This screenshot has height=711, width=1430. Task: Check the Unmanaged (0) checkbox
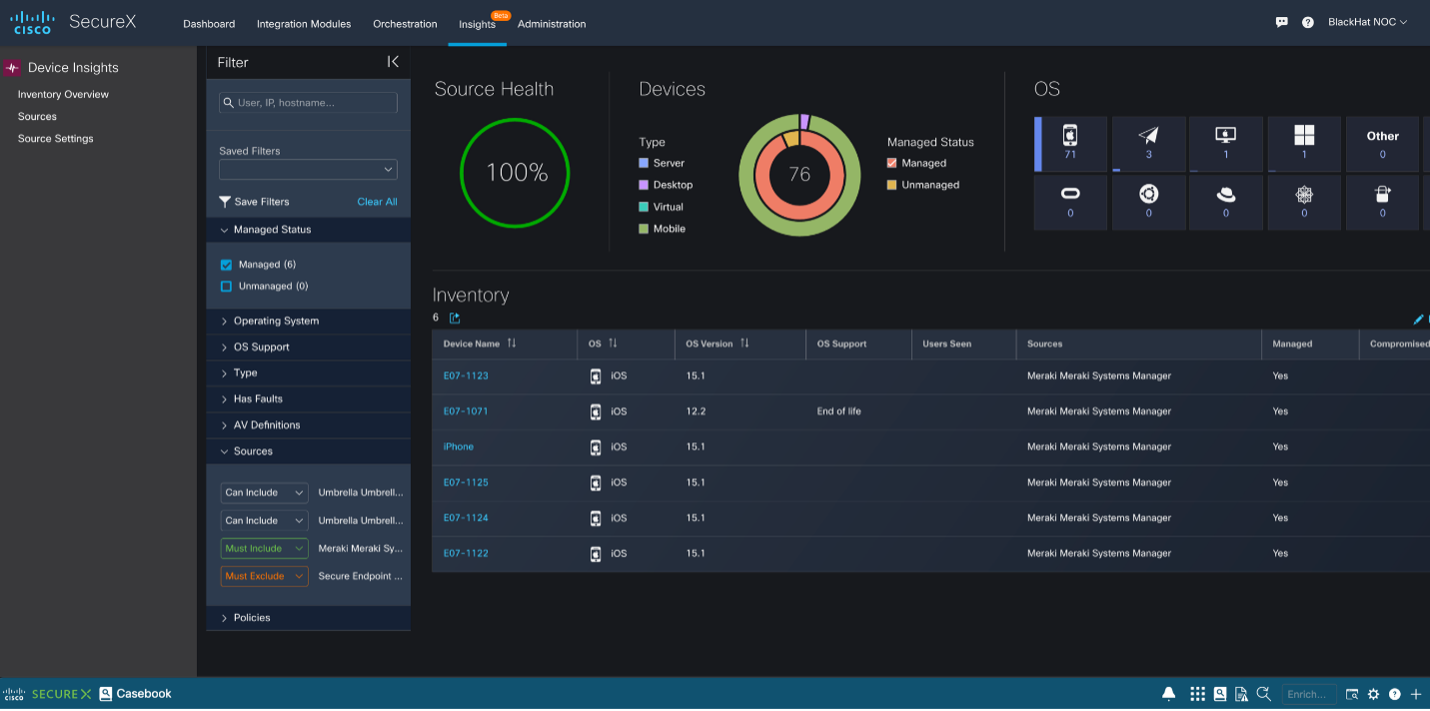pyautogui.click(x=226, y=286)
